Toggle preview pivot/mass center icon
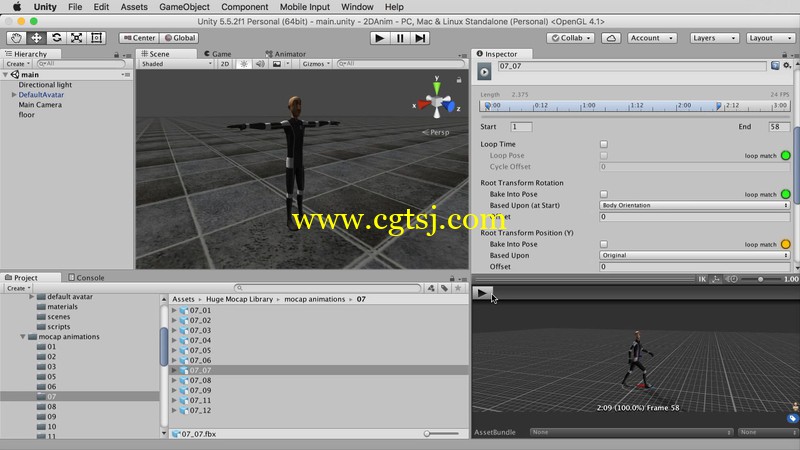Screen dimensions: 800x450 pos(716,279)
